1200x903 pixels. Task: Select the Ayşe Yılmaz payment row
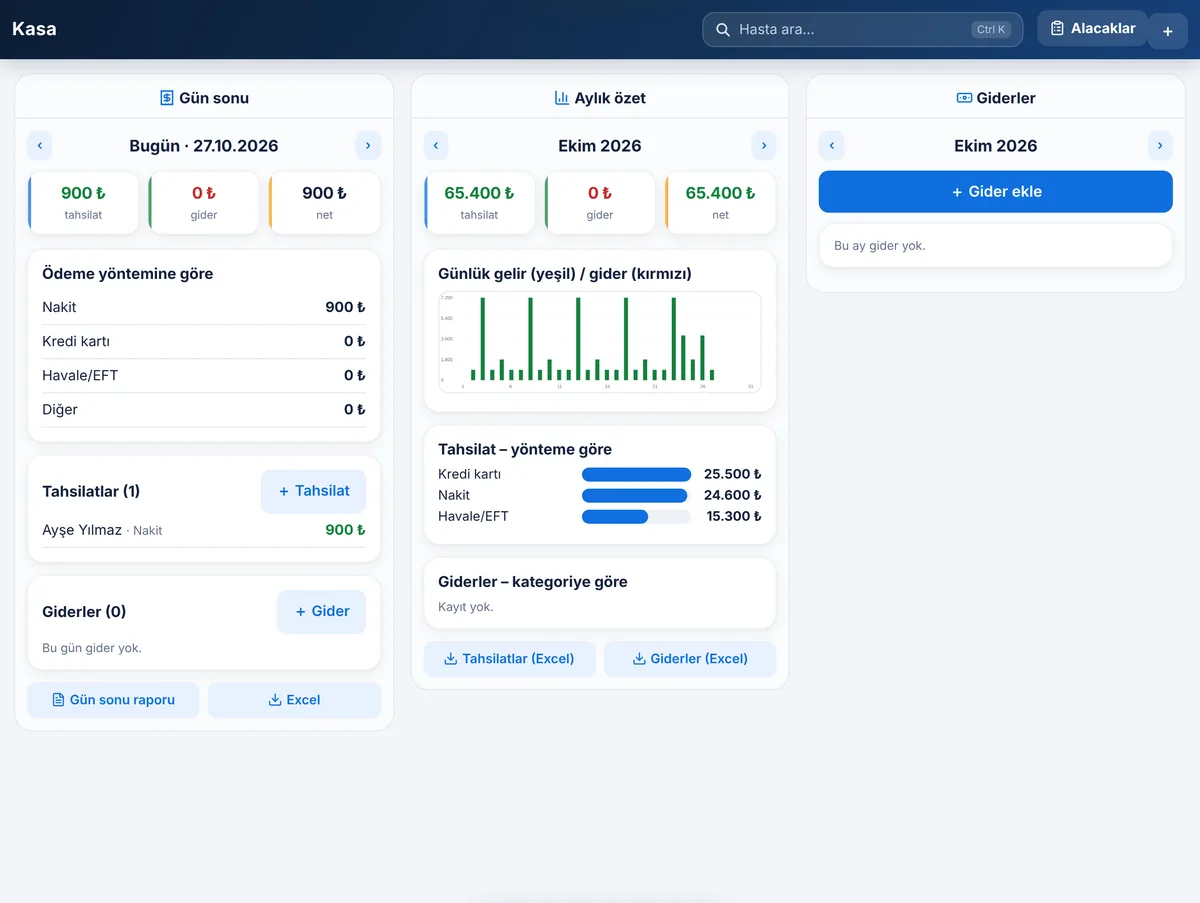(x=204, y=530)
